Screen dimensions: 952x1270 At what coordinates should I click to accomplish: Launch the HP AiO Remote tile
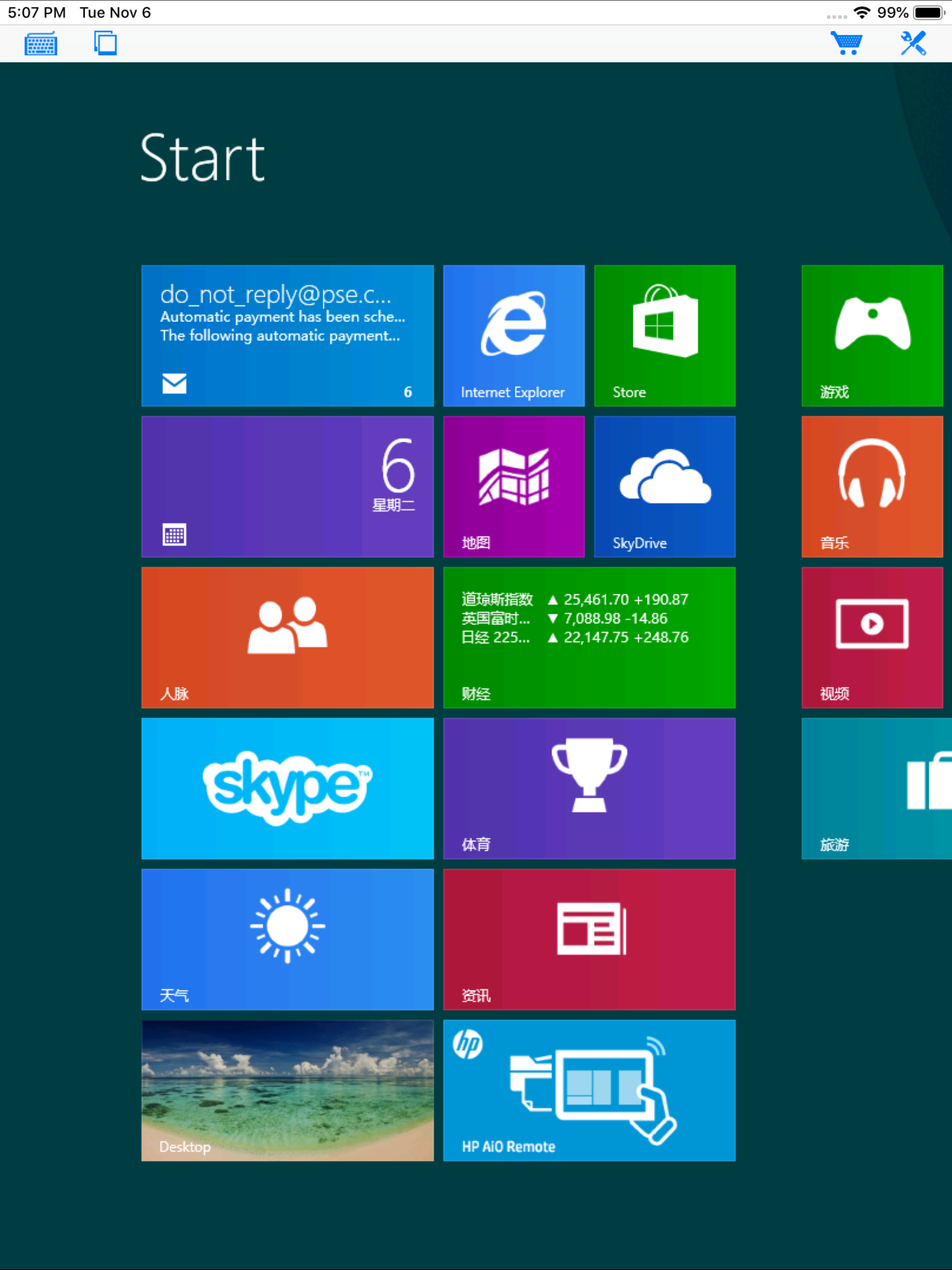[x=589, y=1090]
